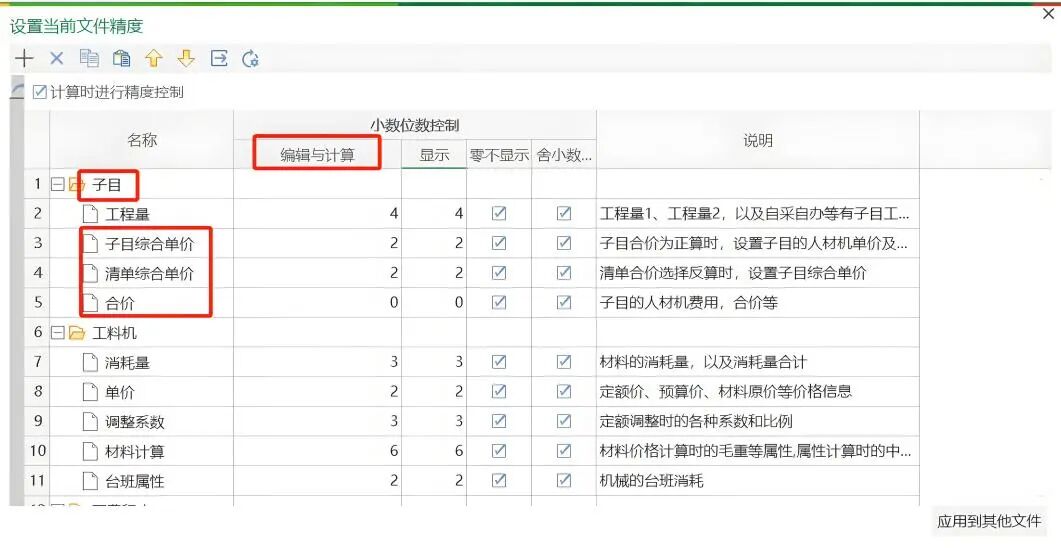
Task: Click the 应用到其他文件 button
Action: tap(989, 521)
